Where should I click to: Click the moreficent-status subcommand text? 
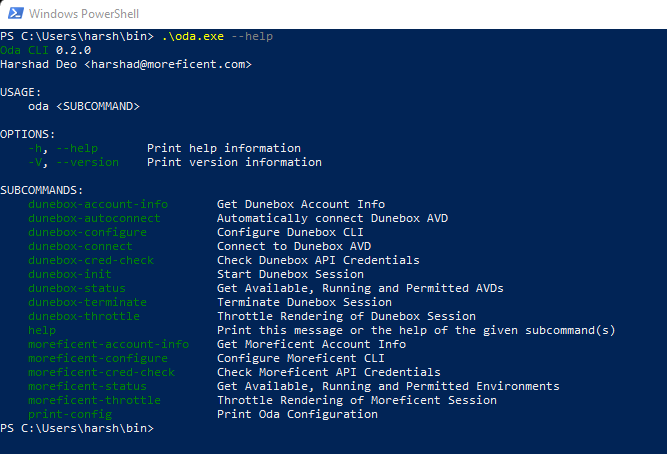87,386
